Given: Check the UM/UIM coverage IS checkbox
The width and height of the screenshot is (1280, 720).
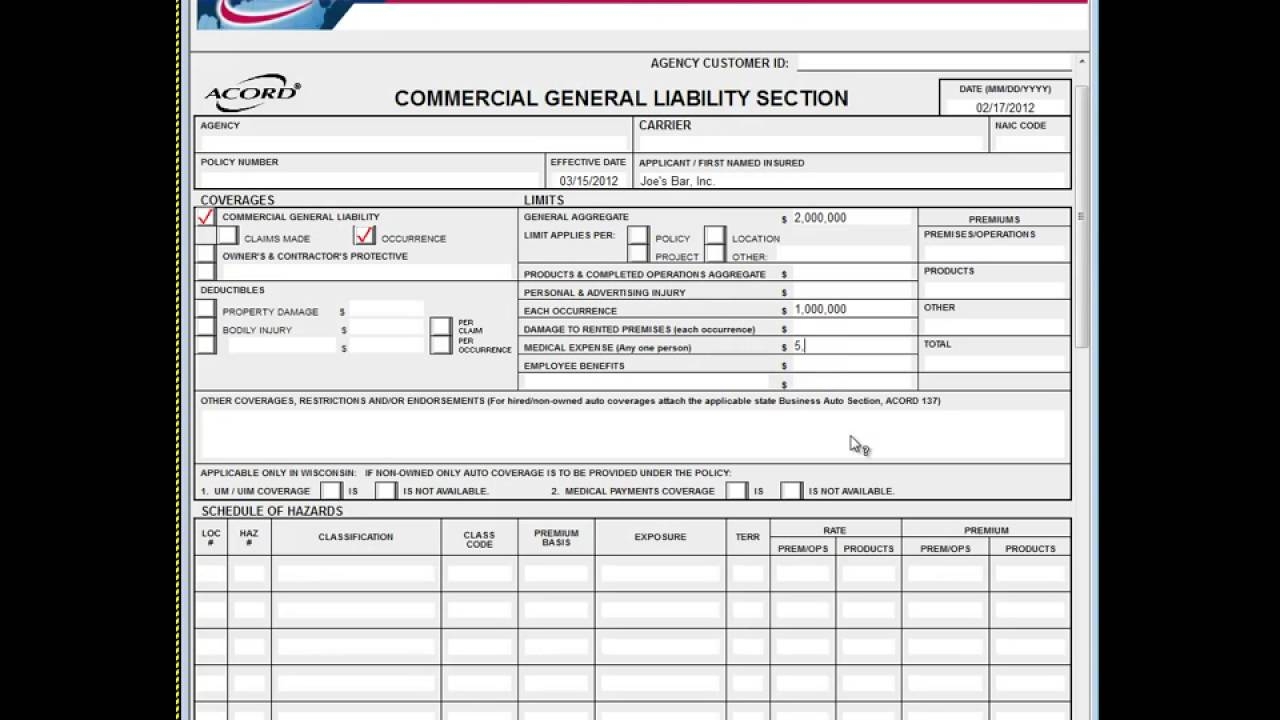Looking at the screenshot, I should click(x=331, y=490).
